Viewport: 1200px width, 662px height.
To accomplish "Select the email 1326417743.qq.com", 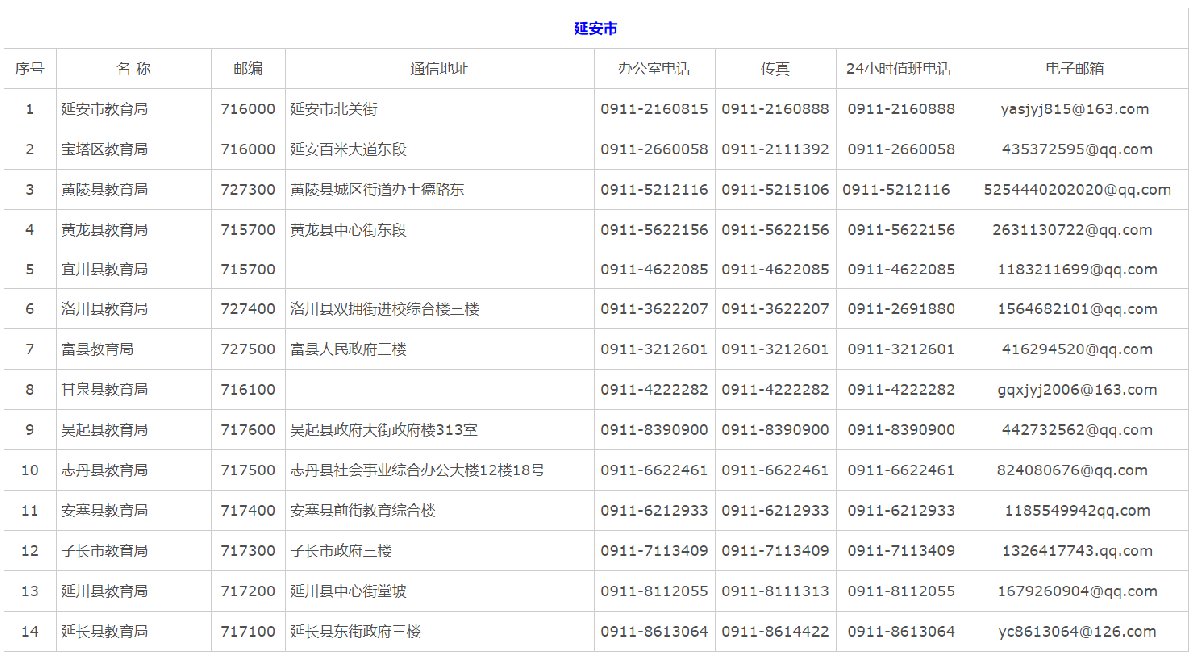I will click(x=1075, y=551).
